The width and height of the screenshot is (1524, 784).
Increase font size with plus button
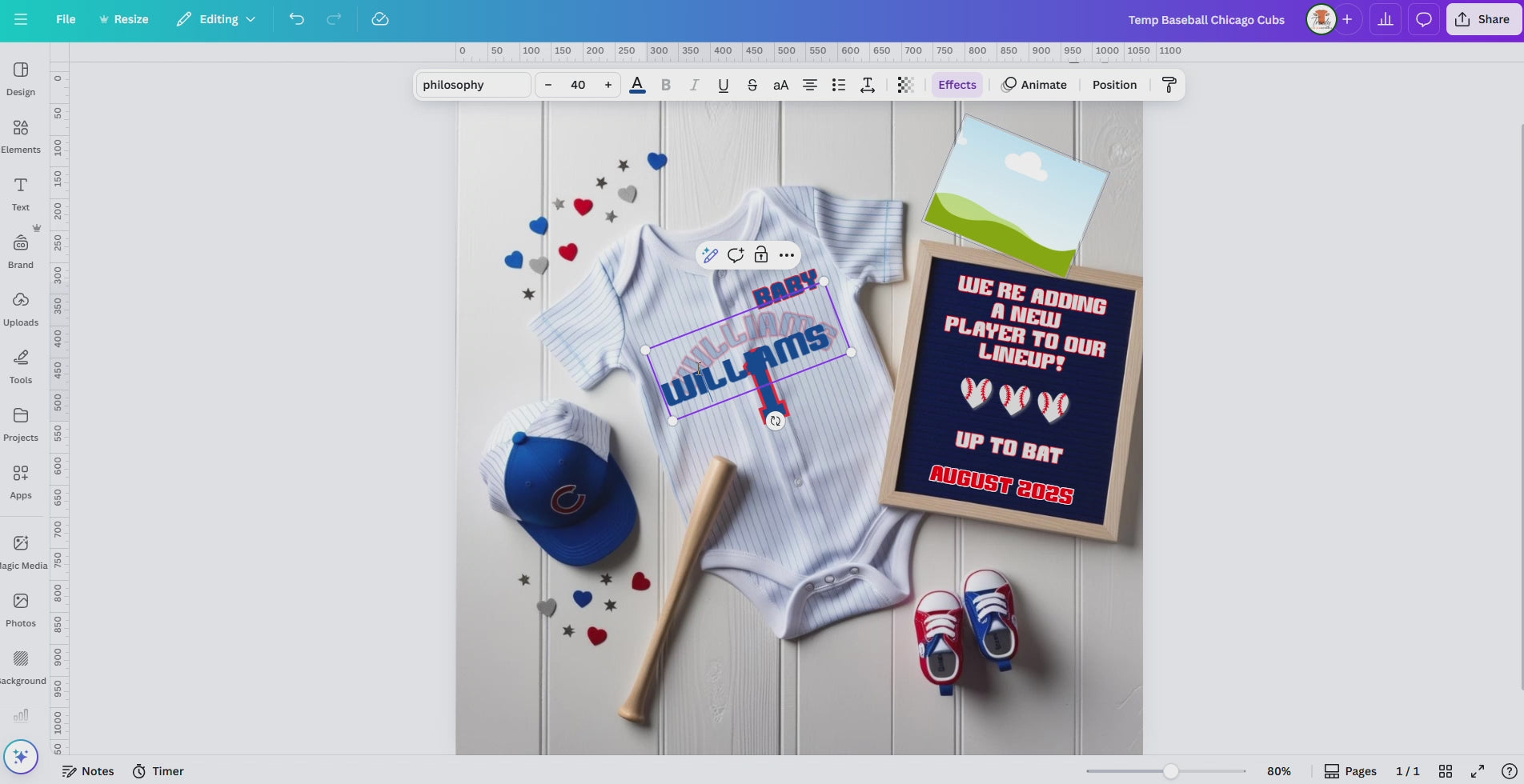pos(608,85)
